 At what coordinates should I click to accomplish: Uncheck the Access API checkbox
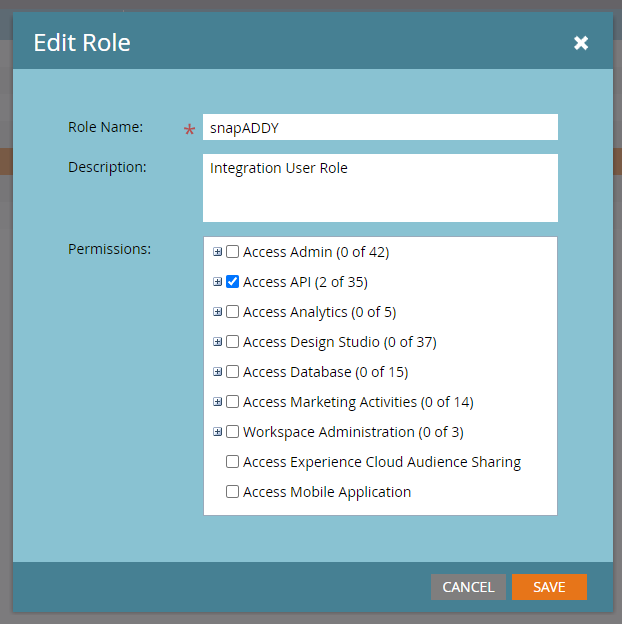pos(232,282)
